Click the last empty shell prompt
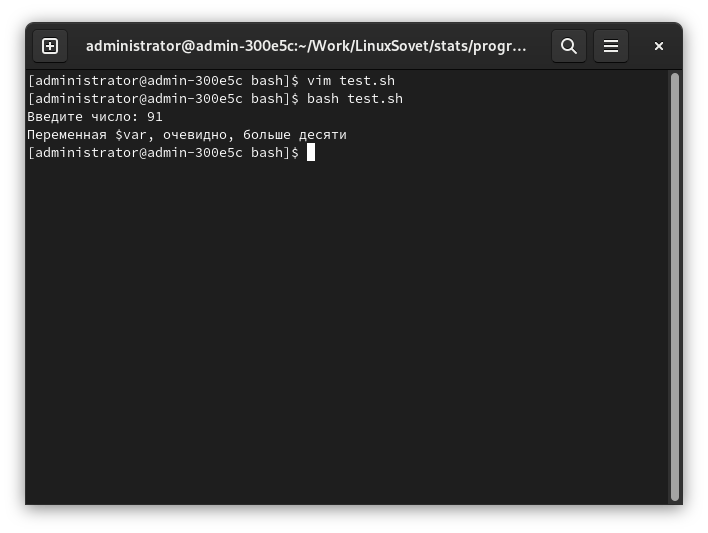The image size is (708, 533). pyautogui.click(x=160, y=152)
